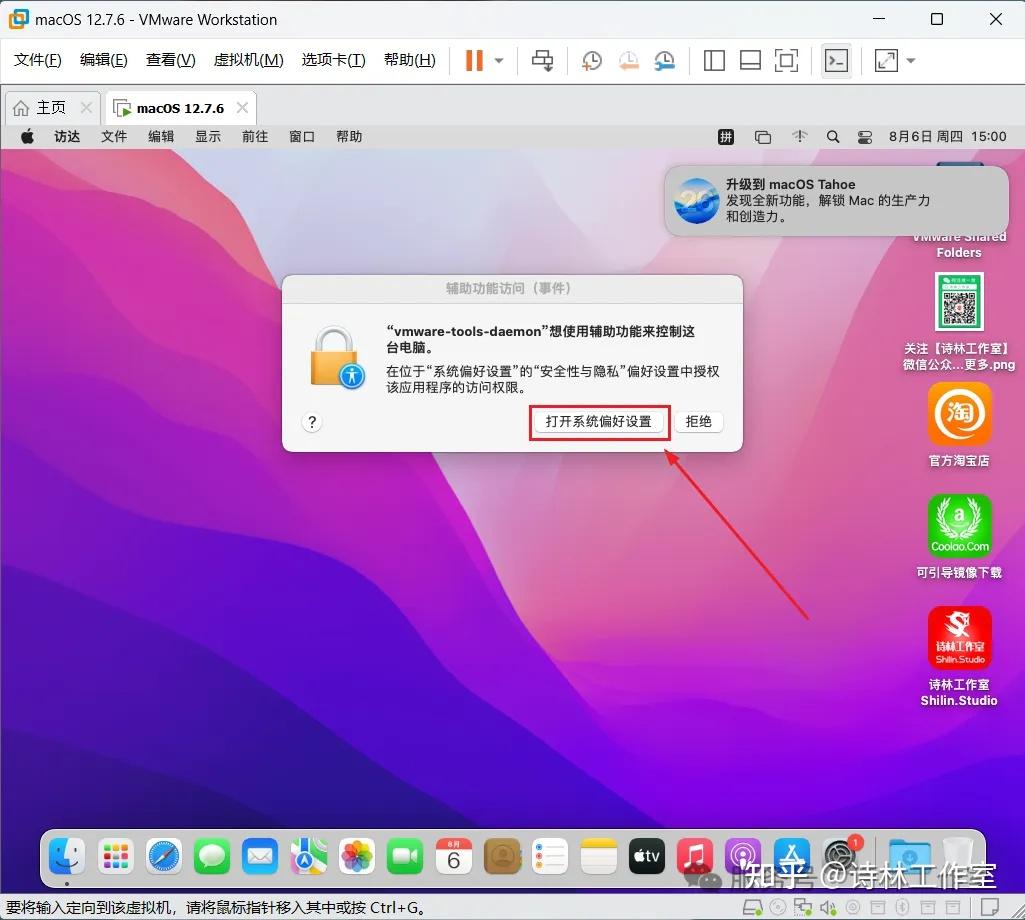Open Messages from the Dock
The image size is (1025, 920).
tap(212, 857)
